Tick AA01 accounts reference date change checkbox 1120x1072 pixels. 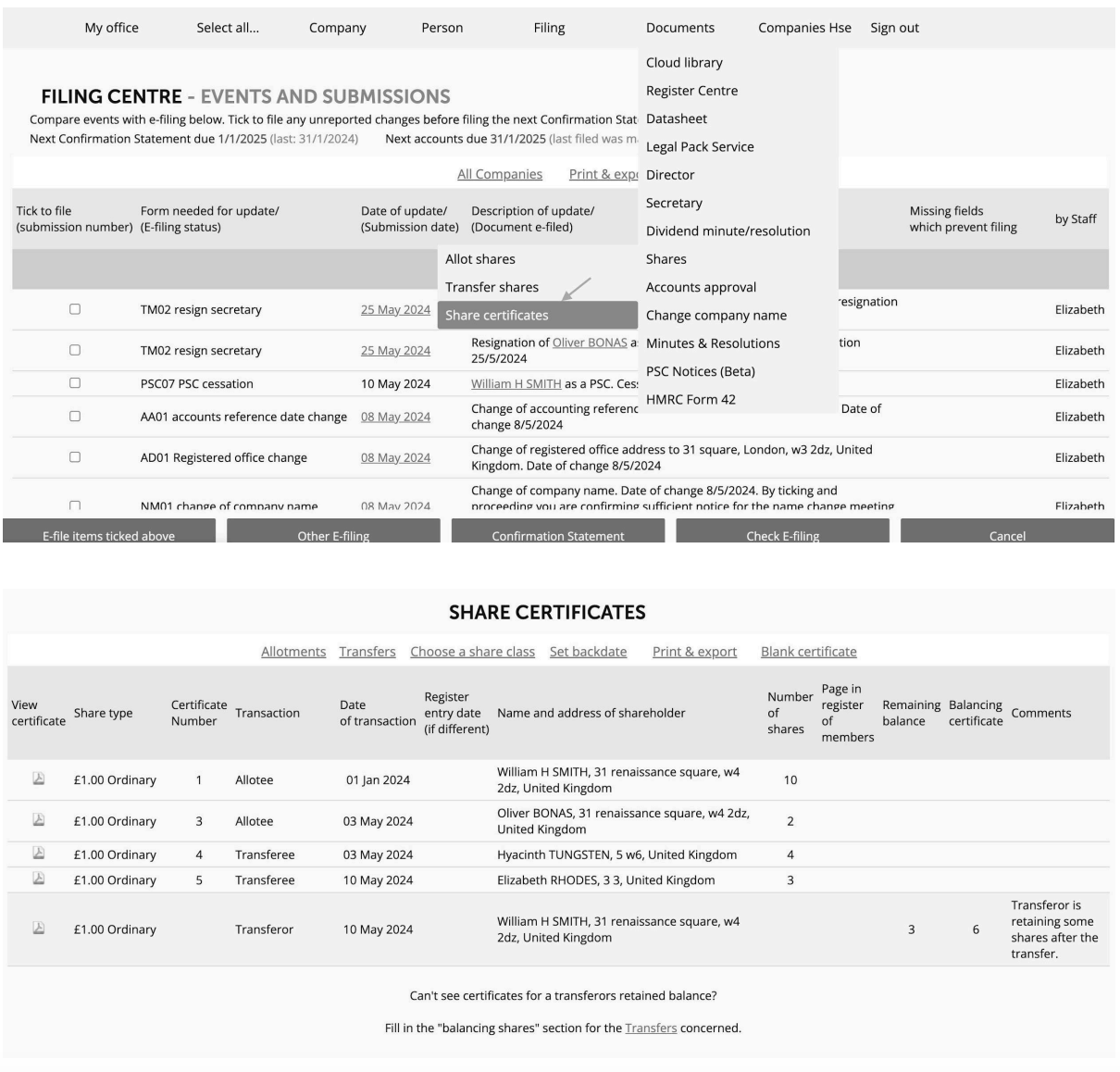75,416
